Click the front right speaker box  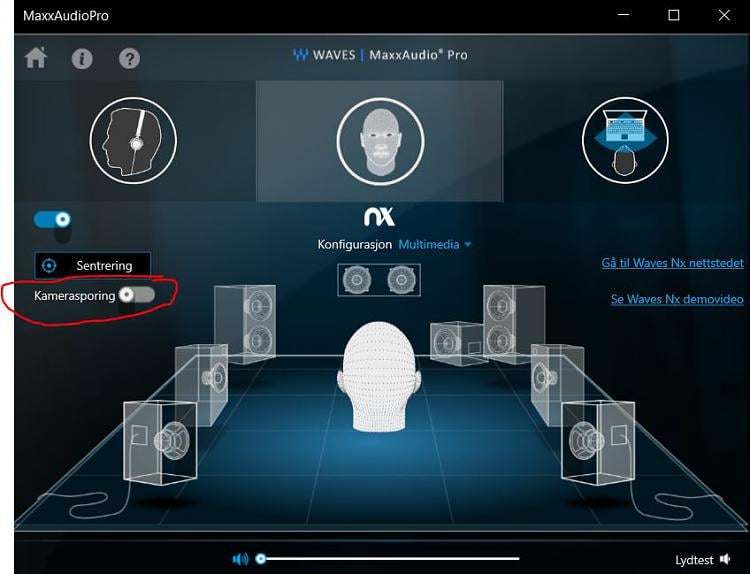[598, 442]
